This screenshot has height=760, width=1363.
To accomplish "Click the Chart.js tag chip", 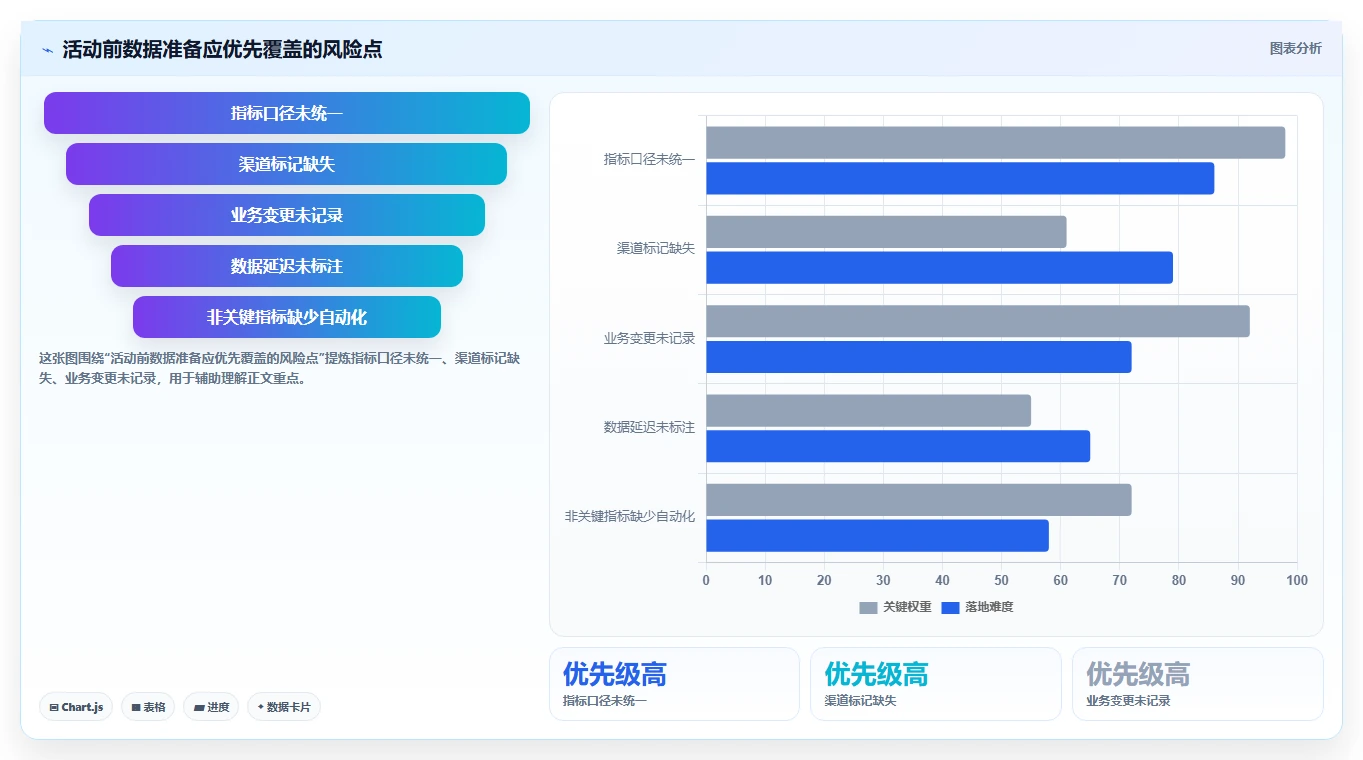I will point(76,707).
